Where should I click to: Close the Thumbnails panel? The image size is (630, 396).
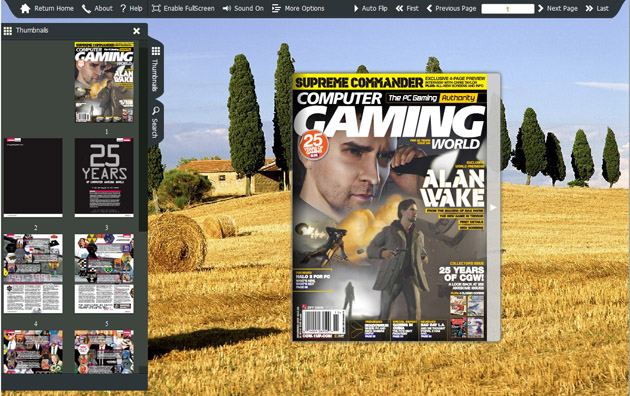[137, 31]
